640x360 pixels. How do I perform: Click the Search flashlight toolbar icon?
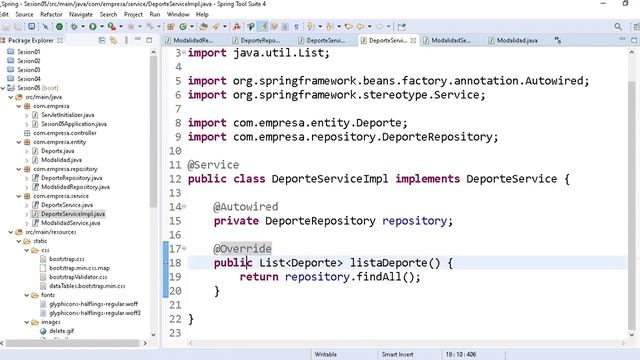pyautogui.click(x=216, y=27)
